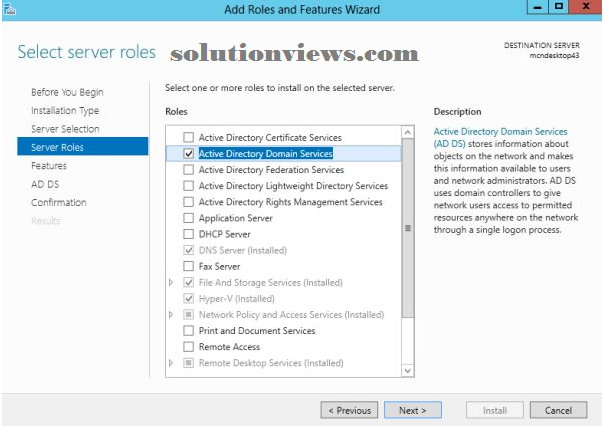This screenshot has width=603, height=426.
Task: Click the disabled Install button
Action: 495,410
